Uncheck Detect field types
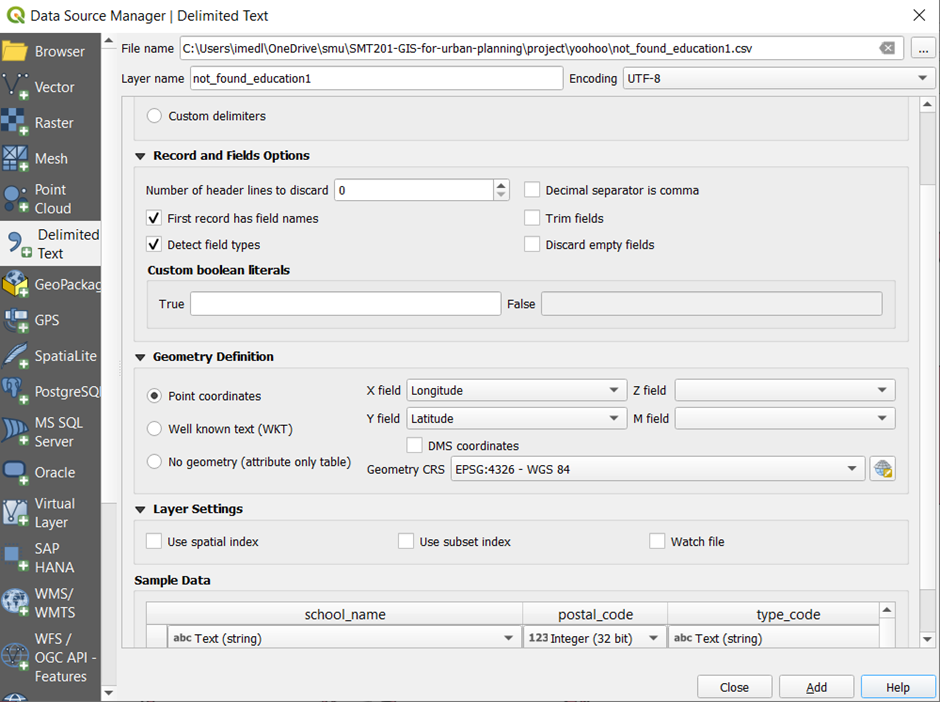The image size is (940, 702). pyautogui.click(x=154, y=244)
